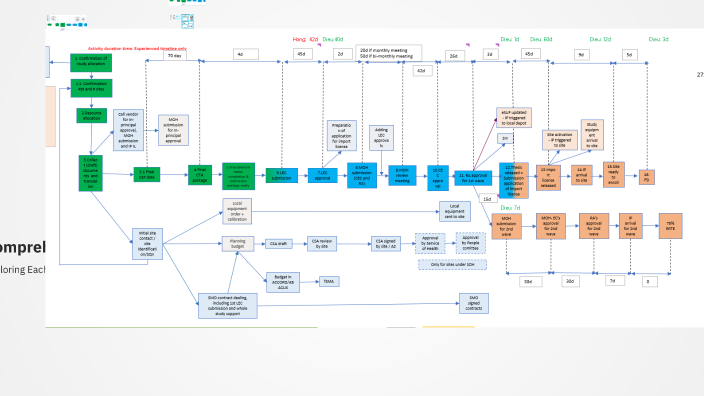
Task: Select the 'Initial site contact / site identification' box
Action: [147, 244]
